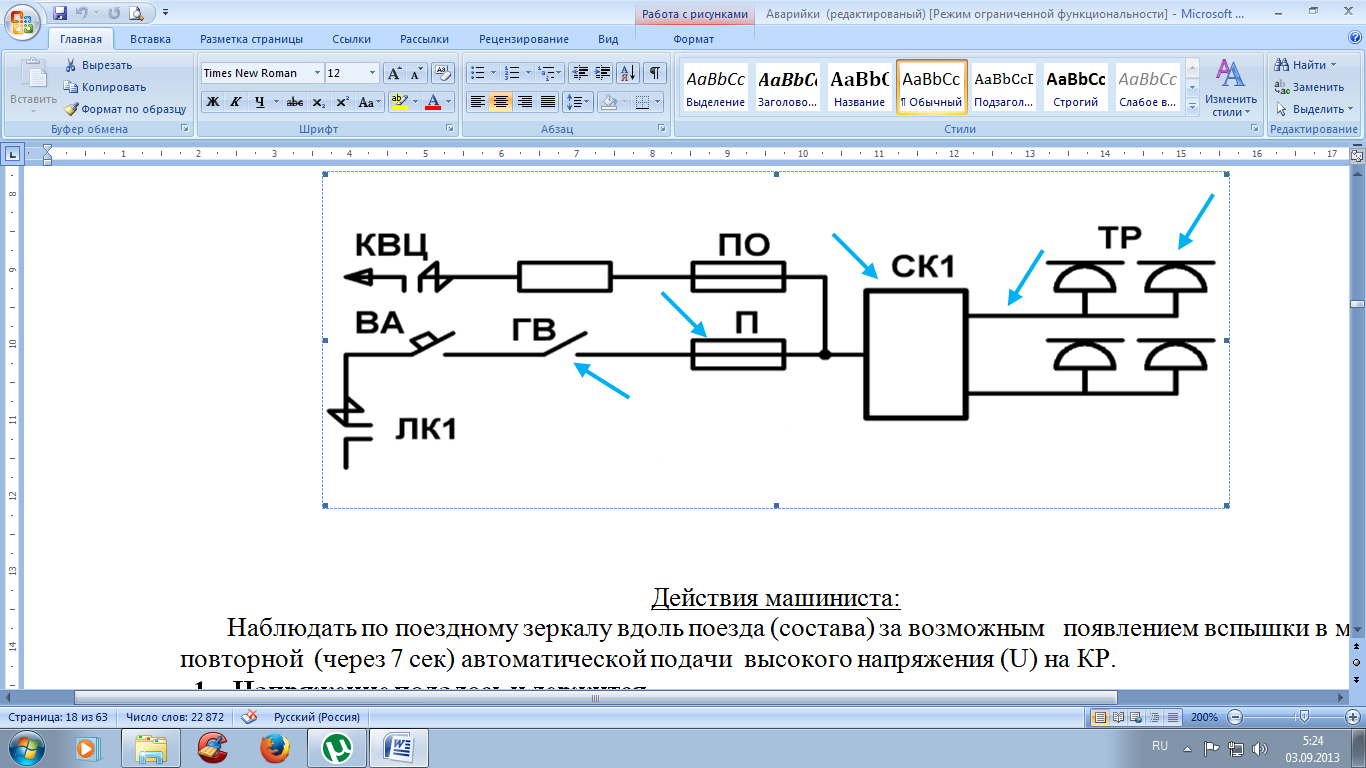Click the Grow Font button

(x=394, y=73)
